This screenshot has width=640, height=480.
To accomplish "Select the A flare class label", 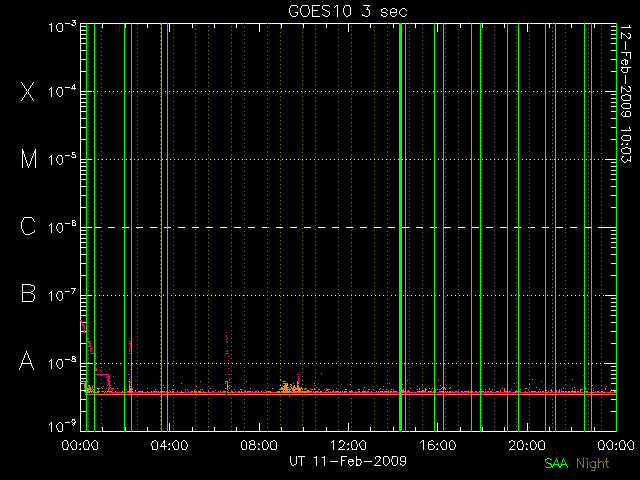I will pos(27,361).
